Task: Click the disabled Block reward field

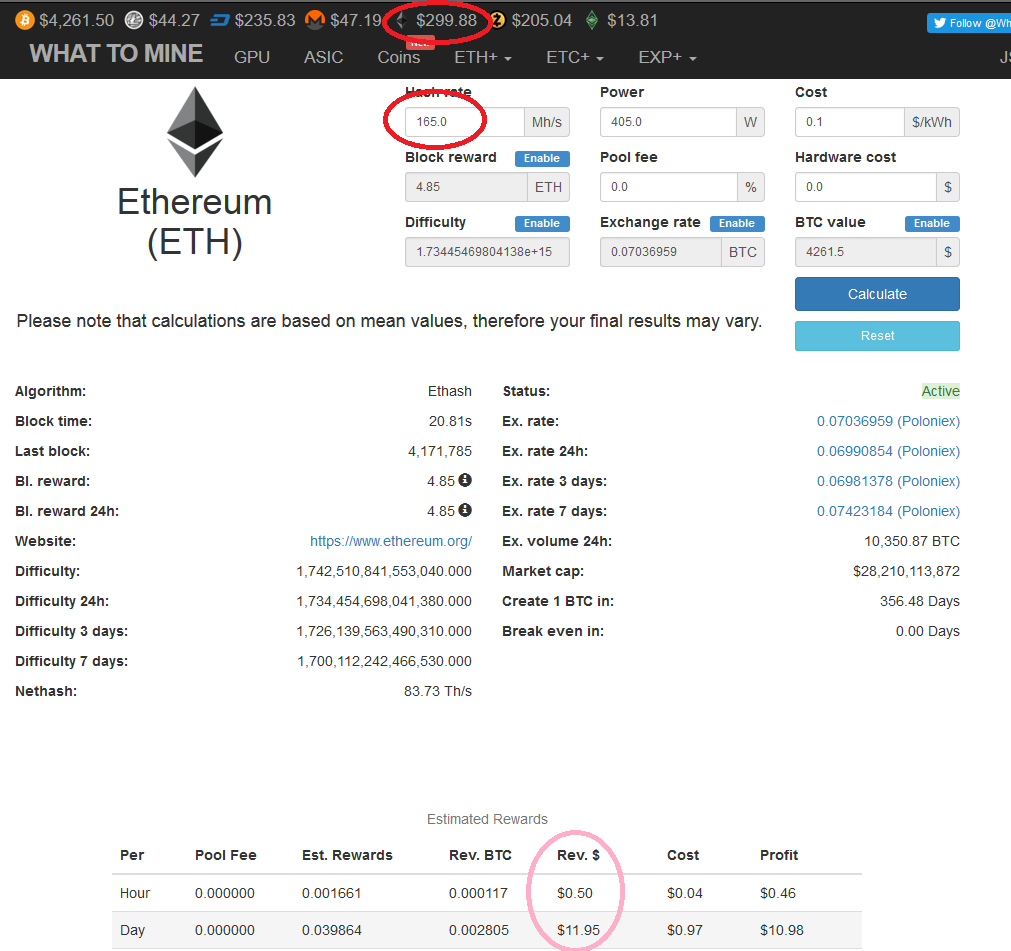Action: [466, 187]
